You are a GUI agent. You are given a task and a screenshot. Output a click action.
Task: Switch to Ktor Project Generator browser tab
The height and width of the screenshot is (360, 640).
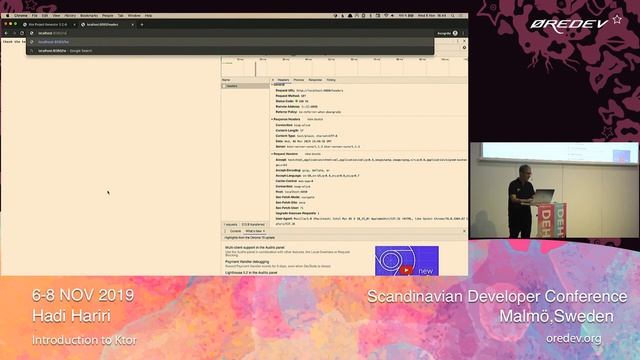coord(47,24)
